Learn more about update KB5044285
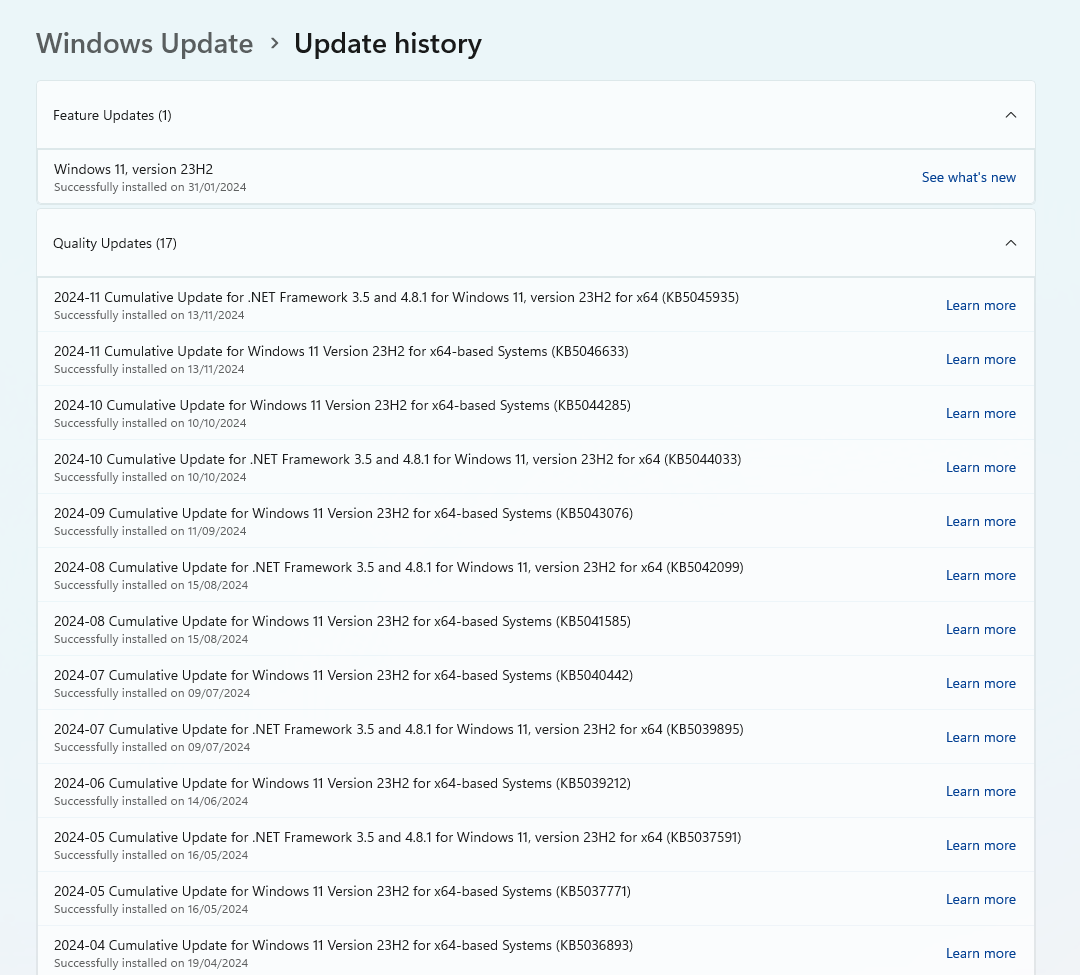The height and width of the screenshot is (975, 1080). [x=980, y=413]
